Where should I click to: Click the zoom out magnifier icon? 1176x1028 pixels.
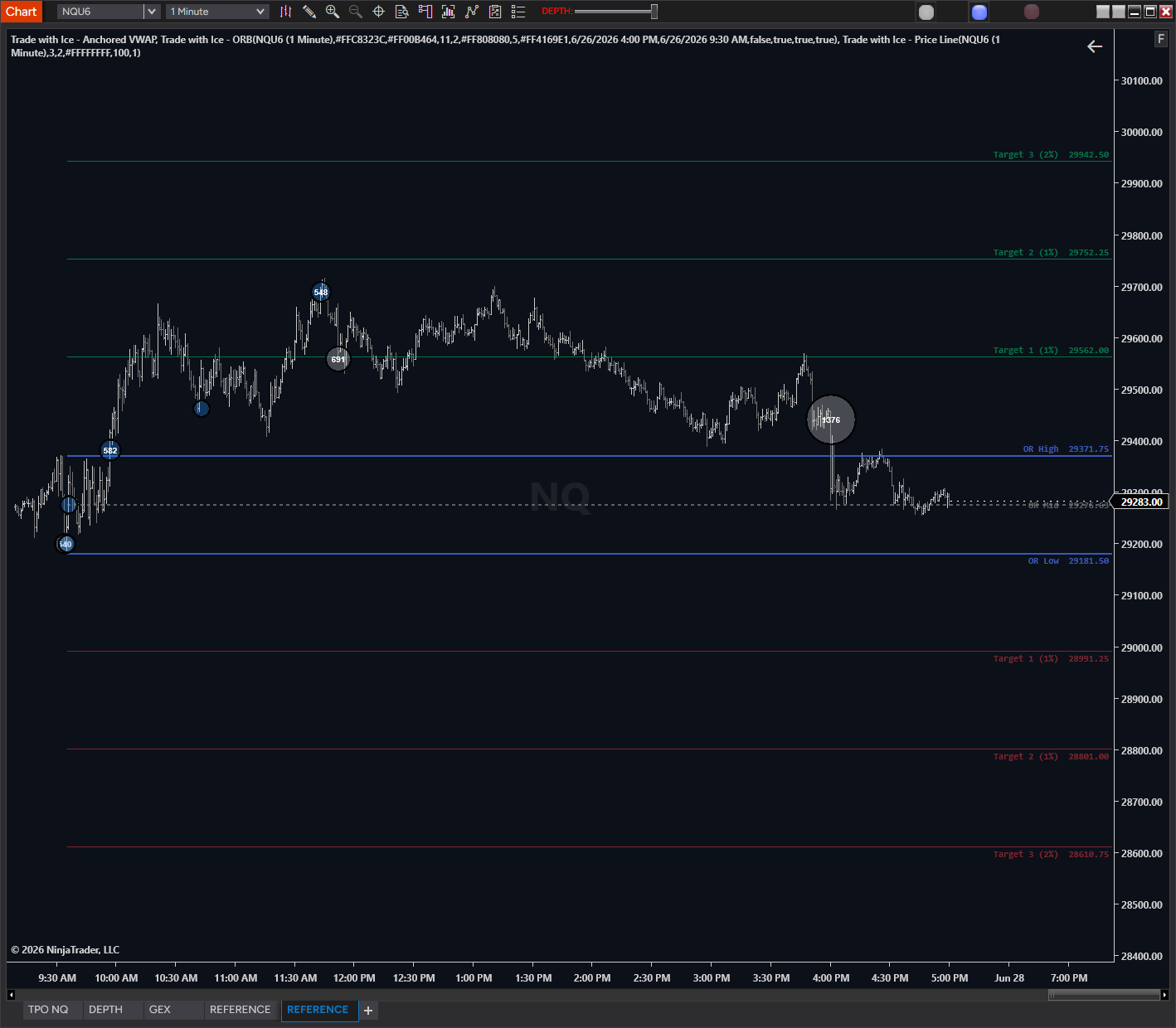coord(356,12)
